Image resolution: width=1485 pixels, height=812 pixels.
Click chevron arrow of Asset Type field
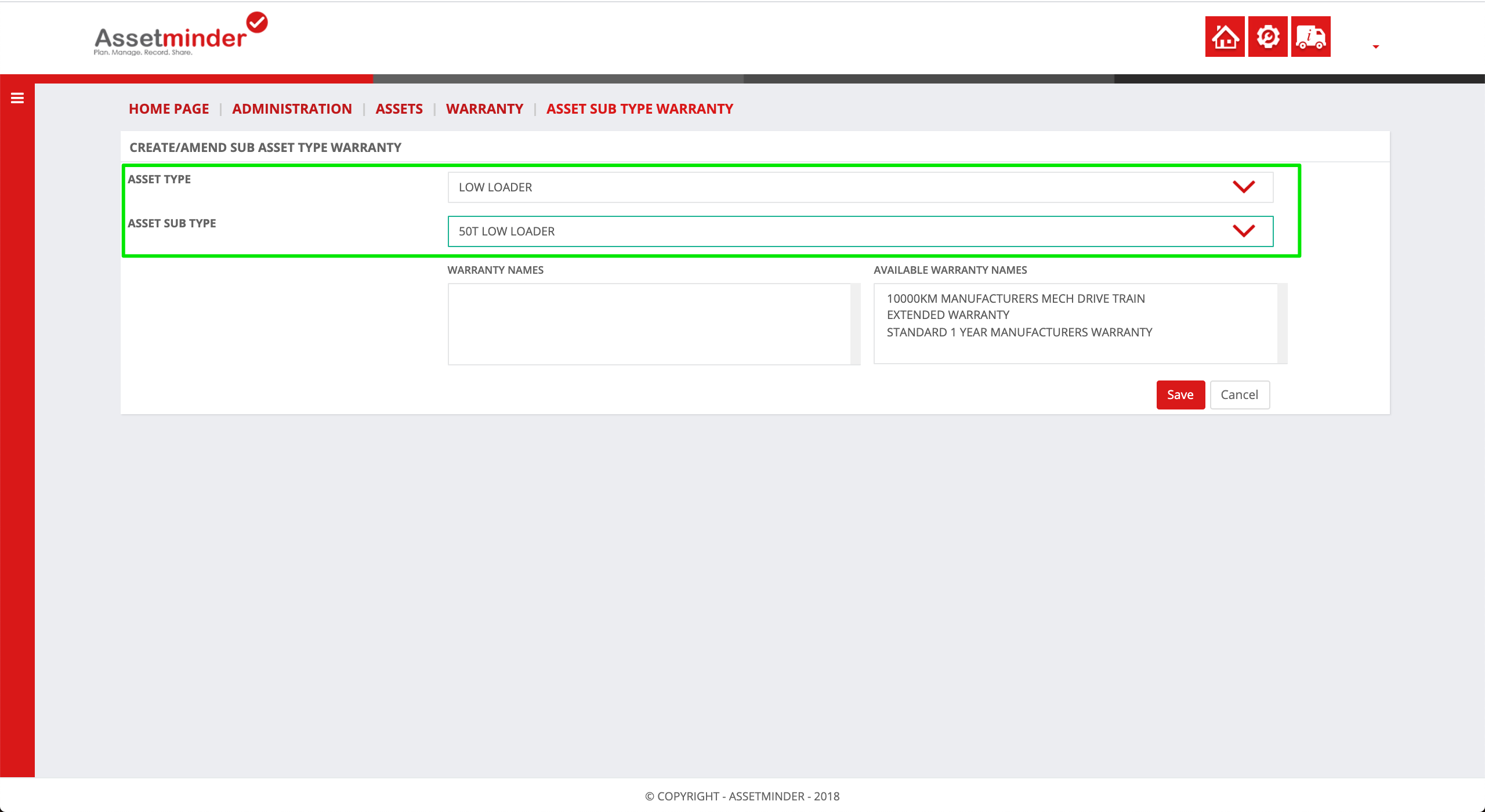(1244, 187)
